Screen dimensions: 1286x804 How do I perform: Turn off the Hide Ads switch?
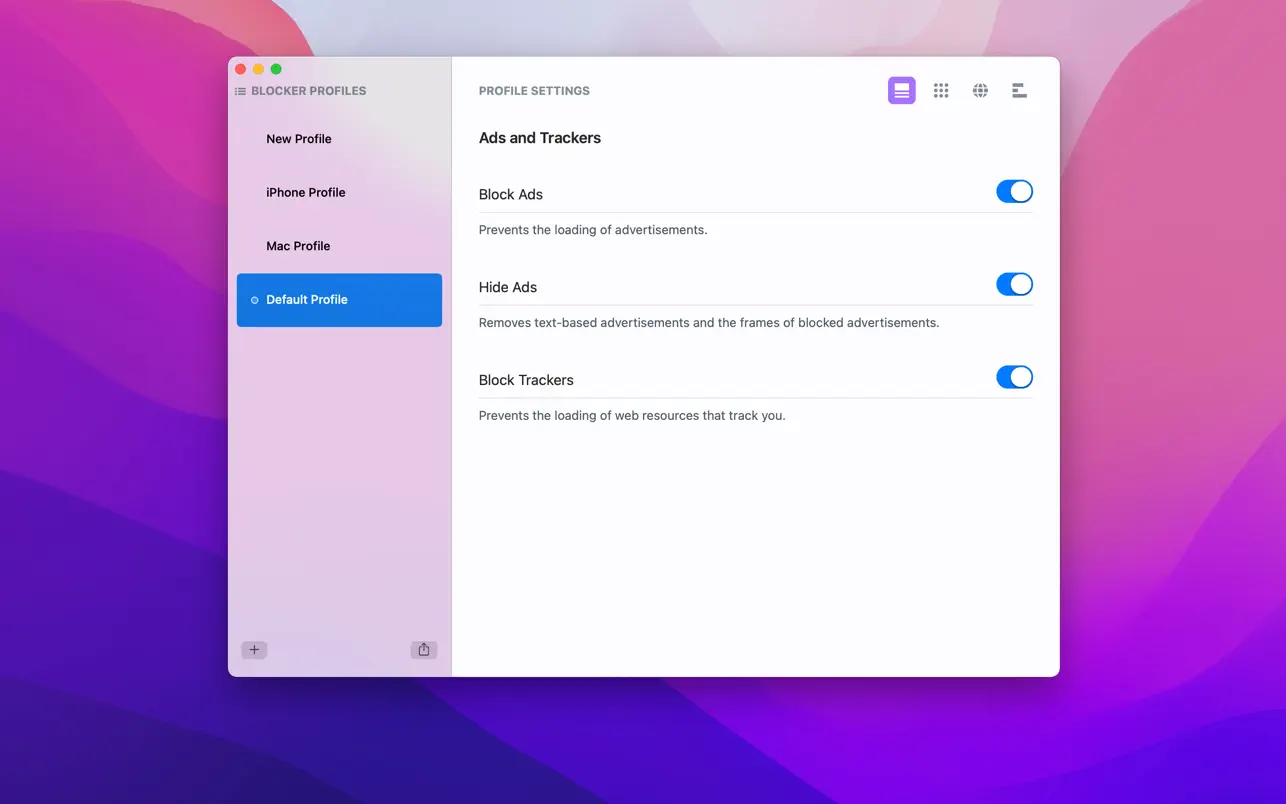(1014, 285)
